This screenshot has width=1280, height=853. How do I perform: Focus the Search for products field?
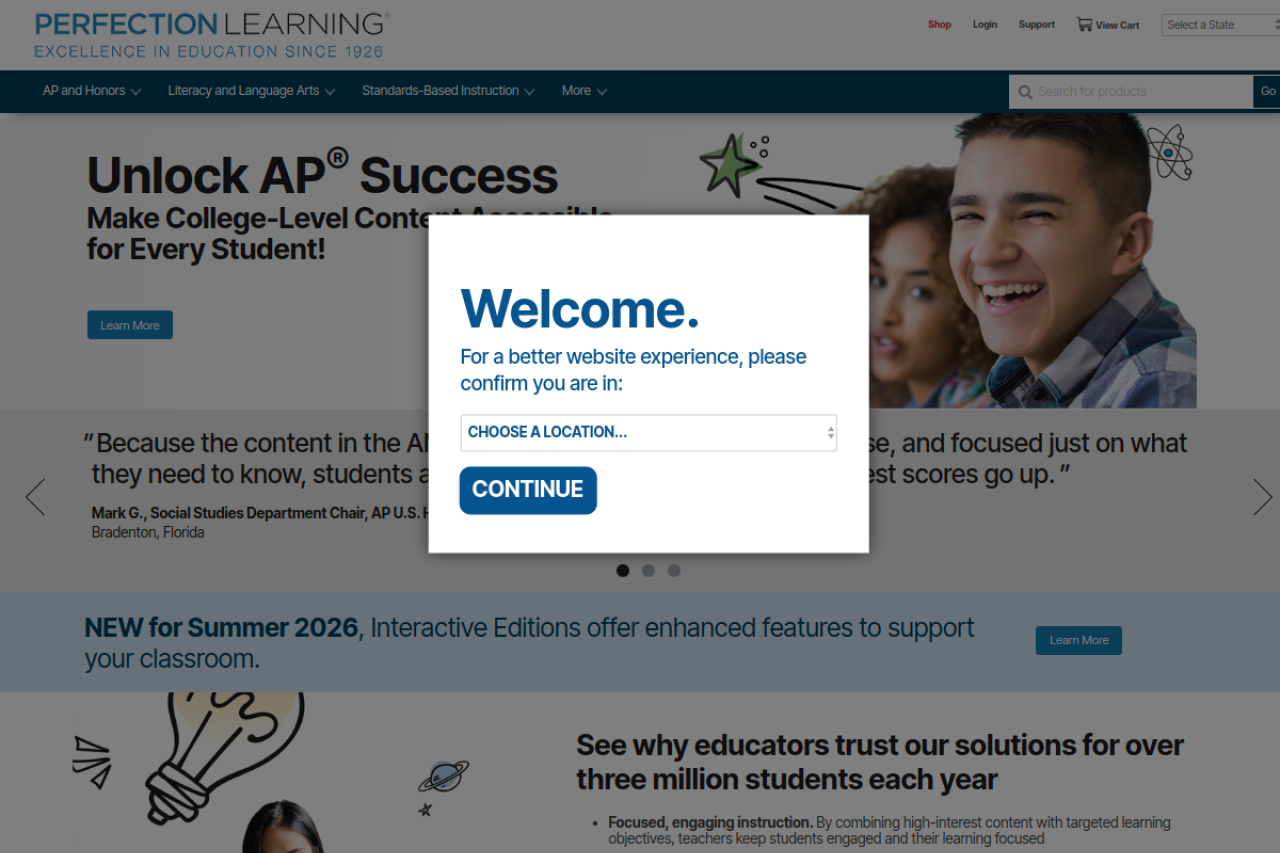point(1142,92)
